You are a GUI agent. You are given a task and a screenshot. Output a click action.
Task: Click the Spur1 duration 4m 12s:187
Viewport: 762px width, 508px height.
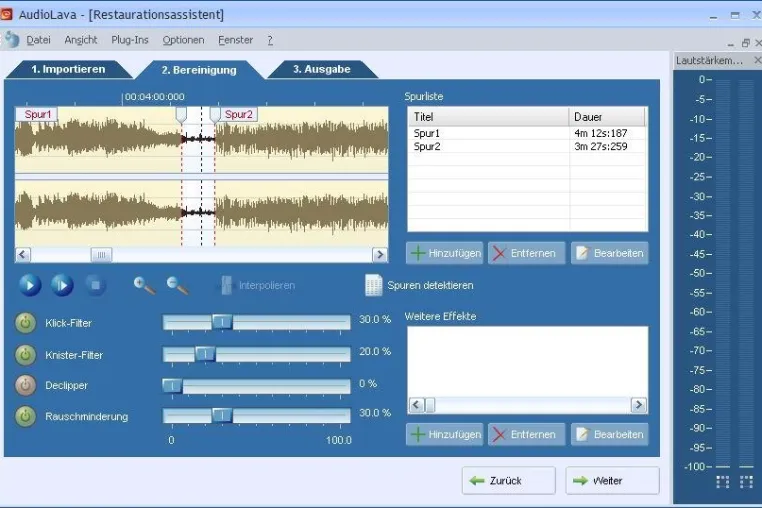tap(601, 133)
